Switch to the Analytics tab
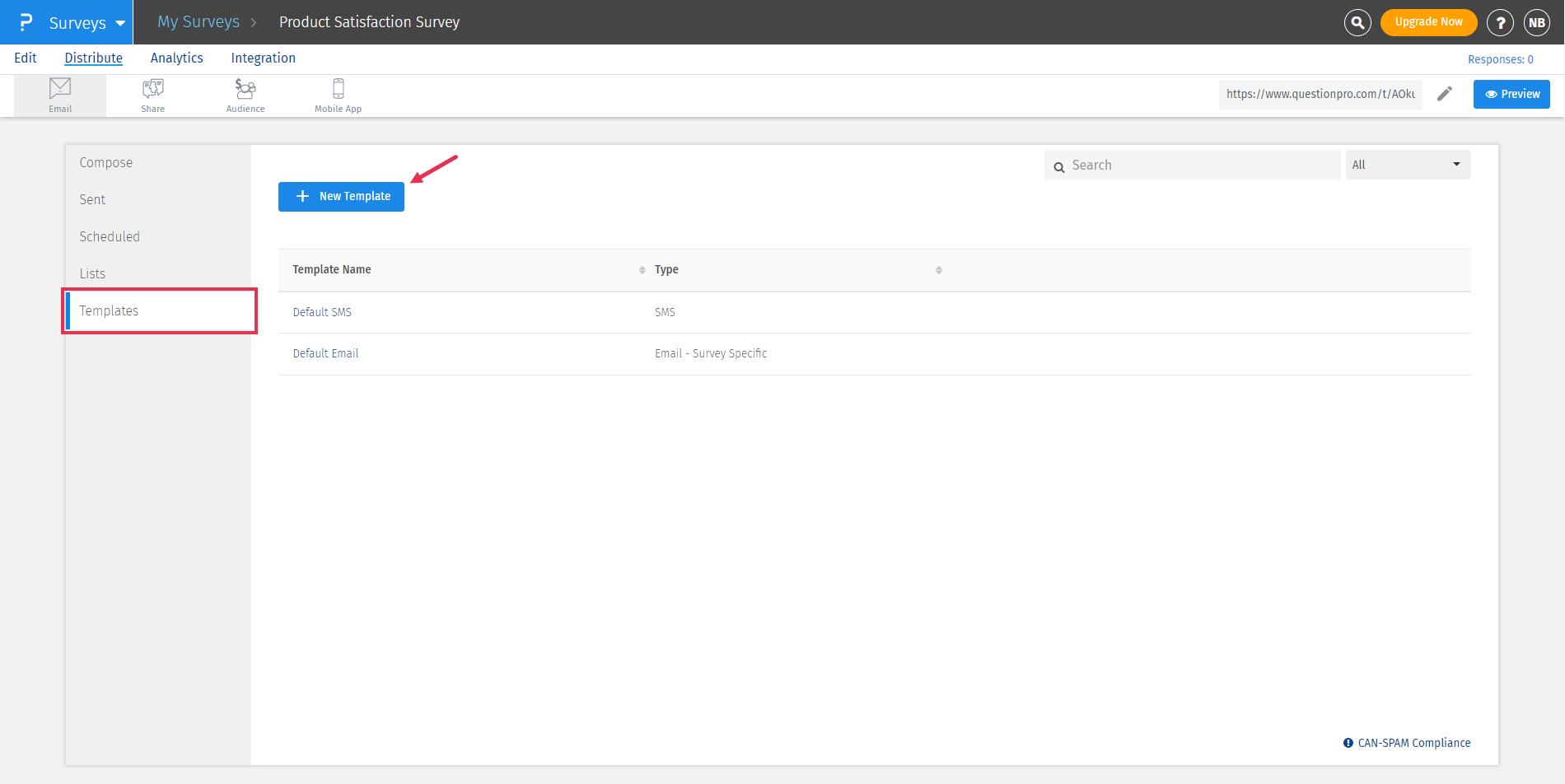Viewport: 1565px width, 784px height. click(x=177, y=58)
